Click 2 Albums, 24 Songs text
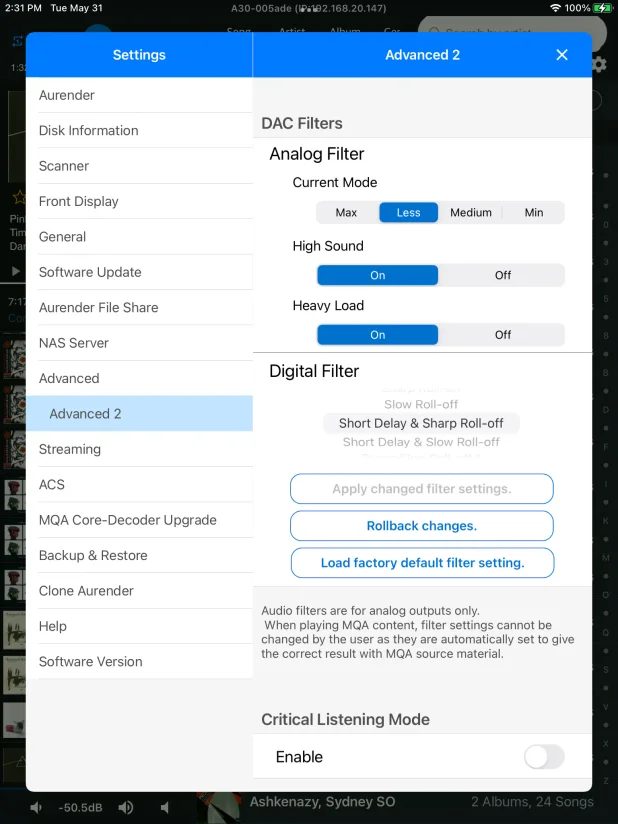Screen dimensions: 618x824 [x=532, y=802]
